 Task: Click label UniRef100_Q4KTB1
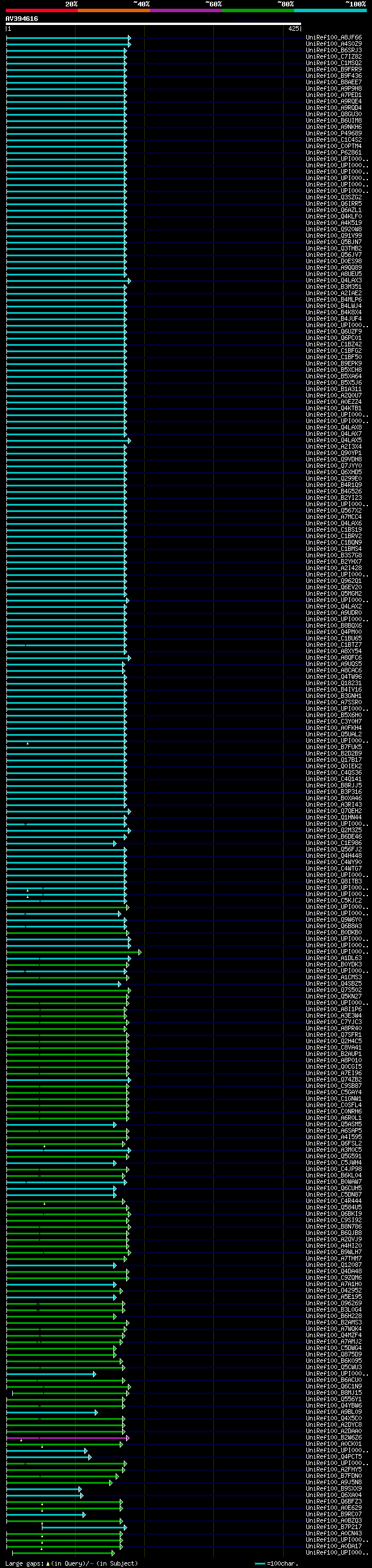coord(334,409)
